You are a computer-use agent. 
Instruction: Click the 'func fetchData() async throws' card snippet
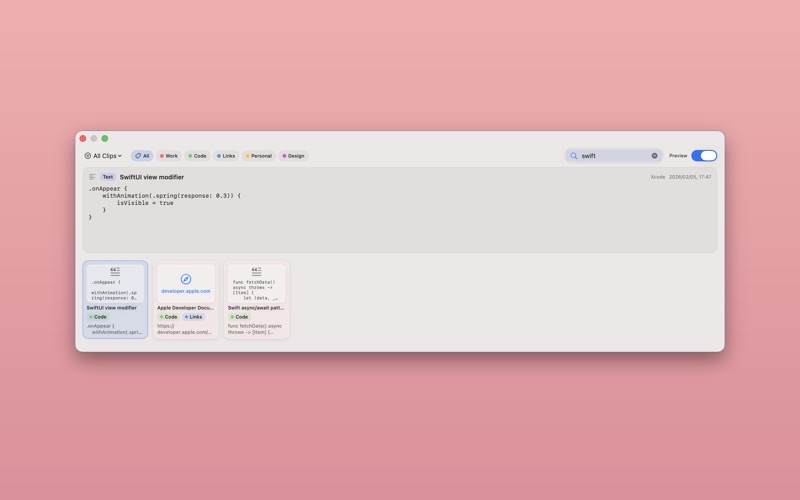tap(255, 329)
